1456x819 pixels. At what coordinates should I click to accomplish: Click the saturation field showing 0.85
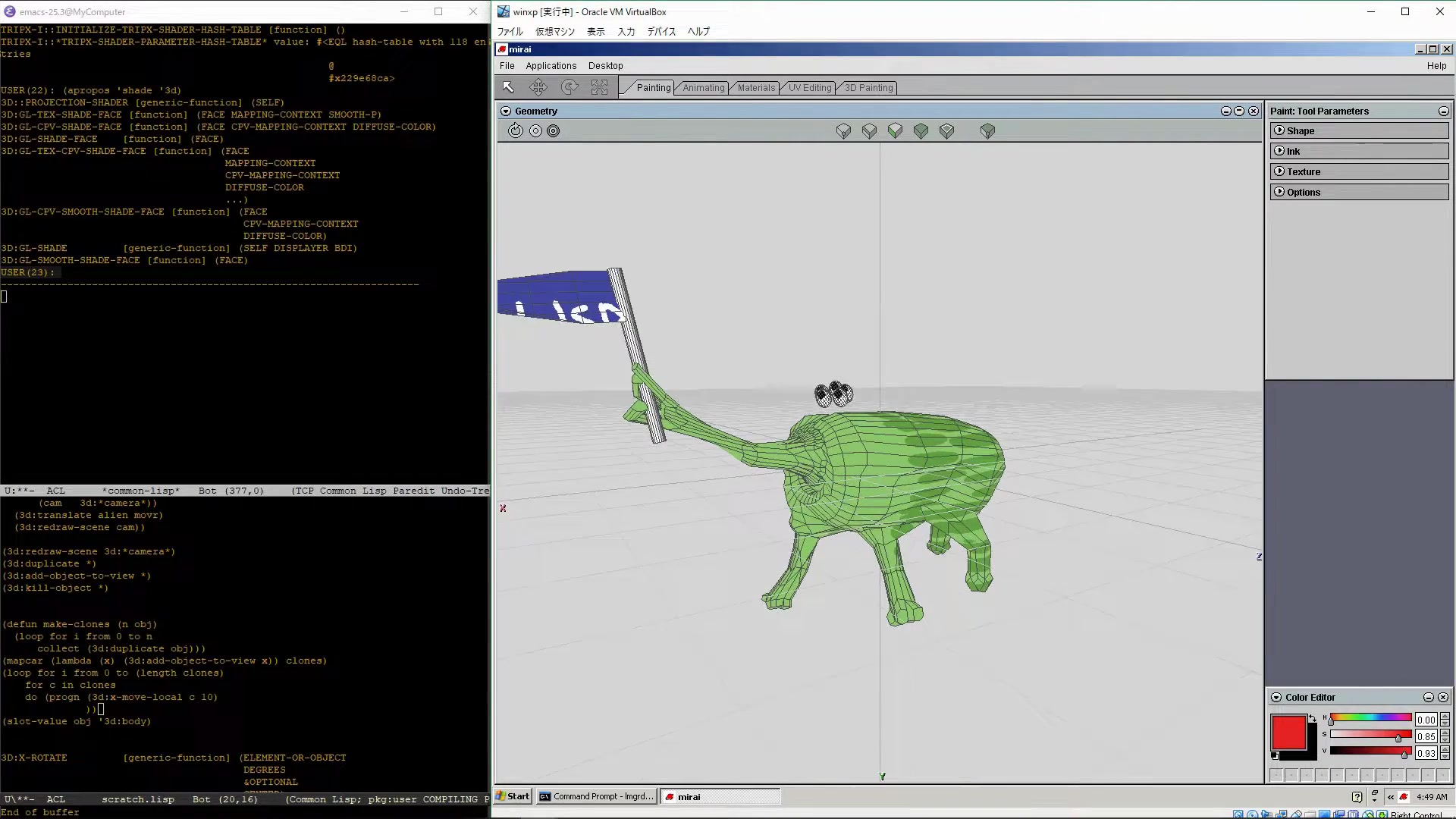pyautogui.click(x=1426, y=736)
